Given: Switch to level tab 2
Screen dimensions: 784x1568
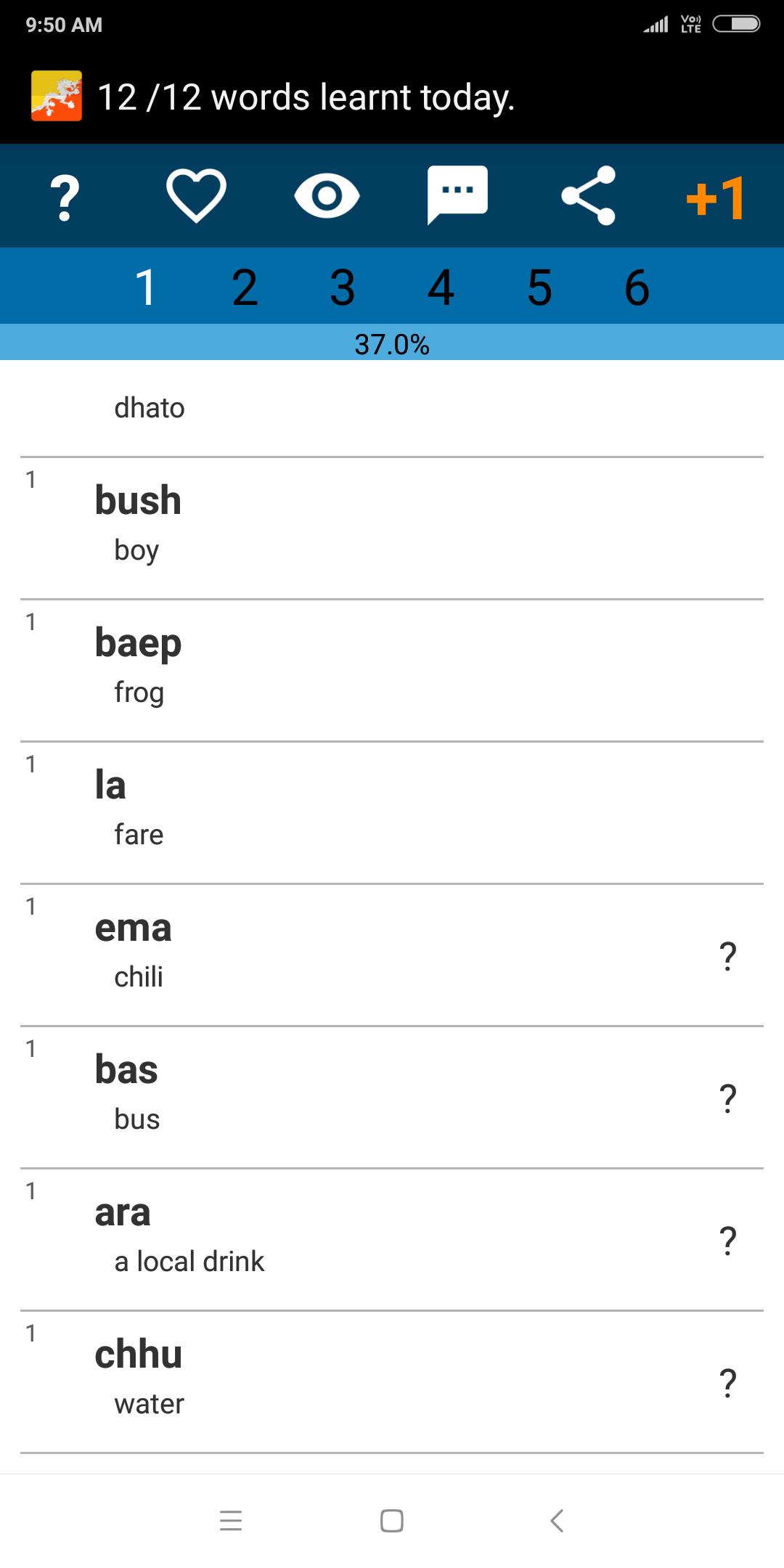Looking at the screenshot, I should tap(245, 287).
